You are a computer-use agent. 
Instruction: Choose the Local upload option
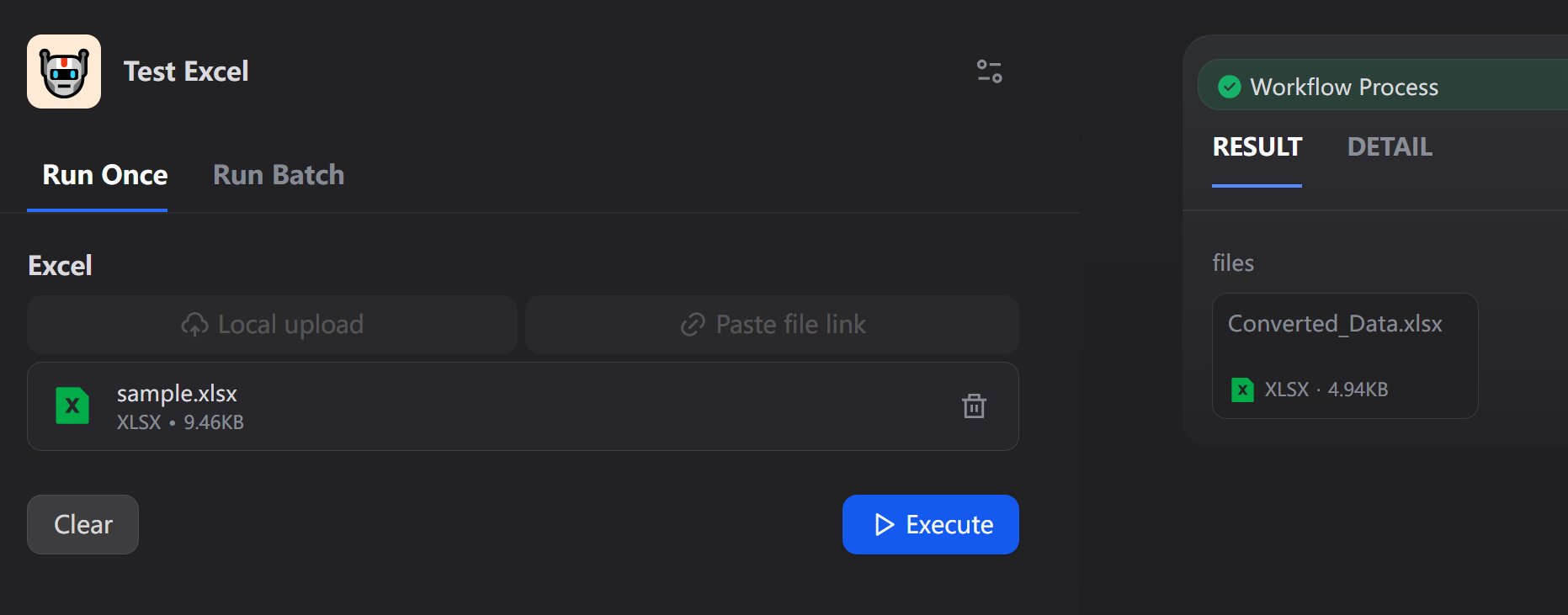pyautogui.click(x=272, y=325)
